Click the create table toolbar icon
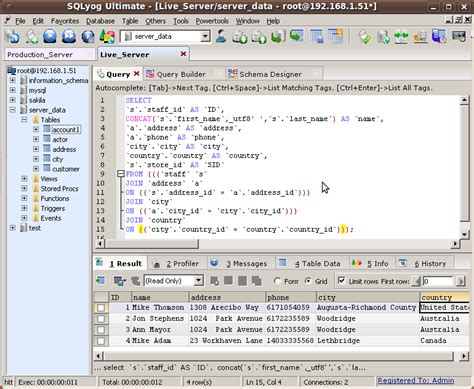 317,36
